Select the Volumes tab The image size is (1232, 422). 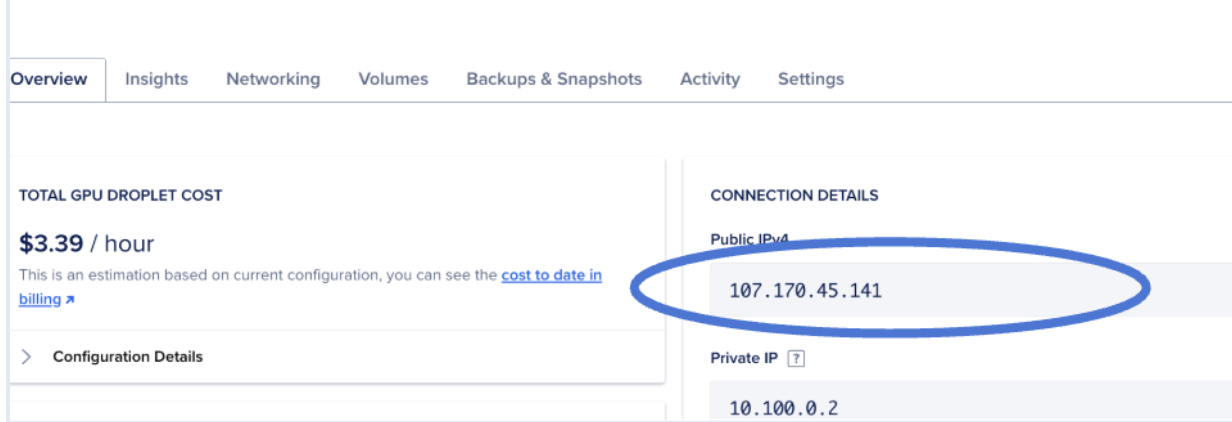[393, 79]
